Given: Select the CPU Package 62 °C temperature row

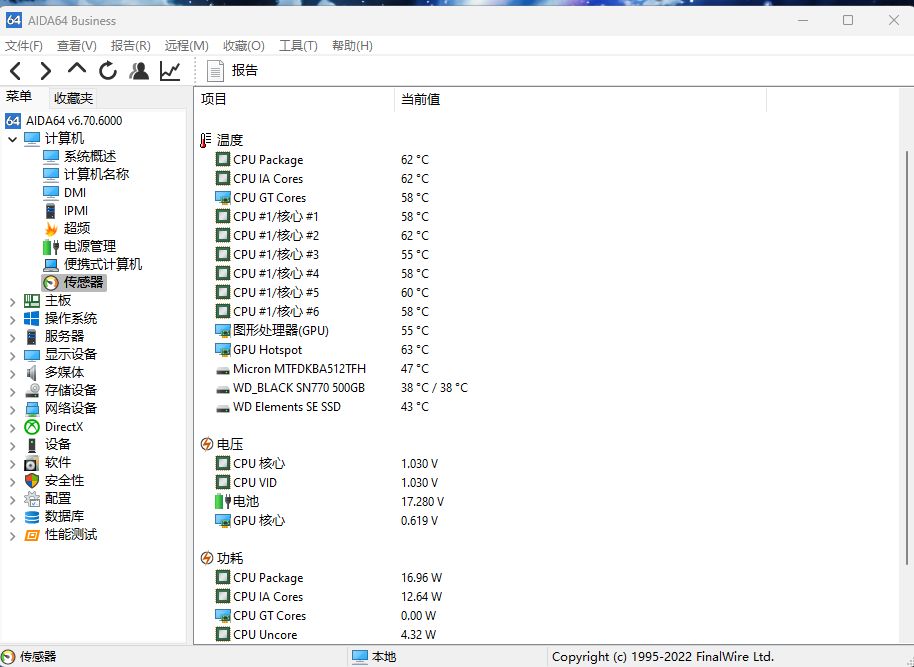Looking at the screenshot, I should pyautogui.click(x=324, y=160).
